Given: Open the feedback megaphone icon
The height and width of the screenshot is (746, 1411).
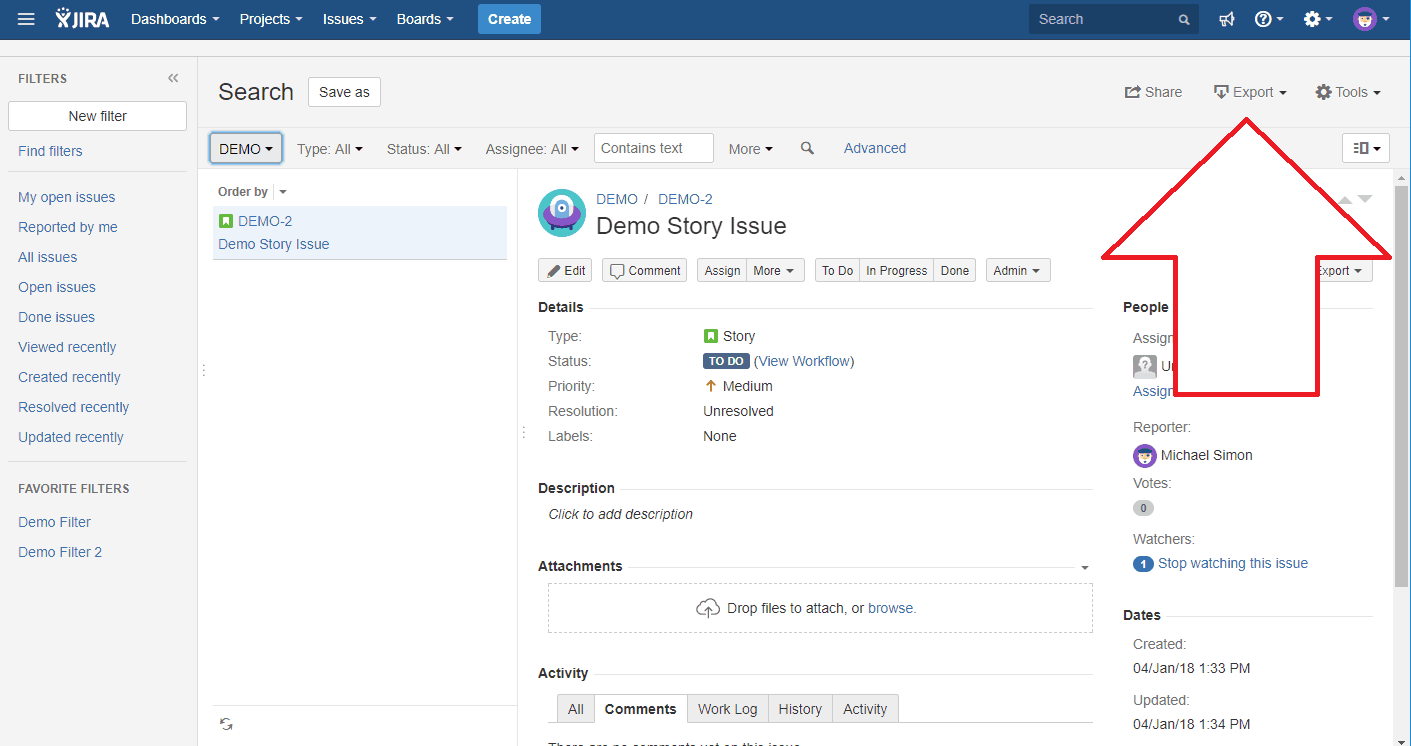Looking at the screenshot, I should [x=1227, y=18].
